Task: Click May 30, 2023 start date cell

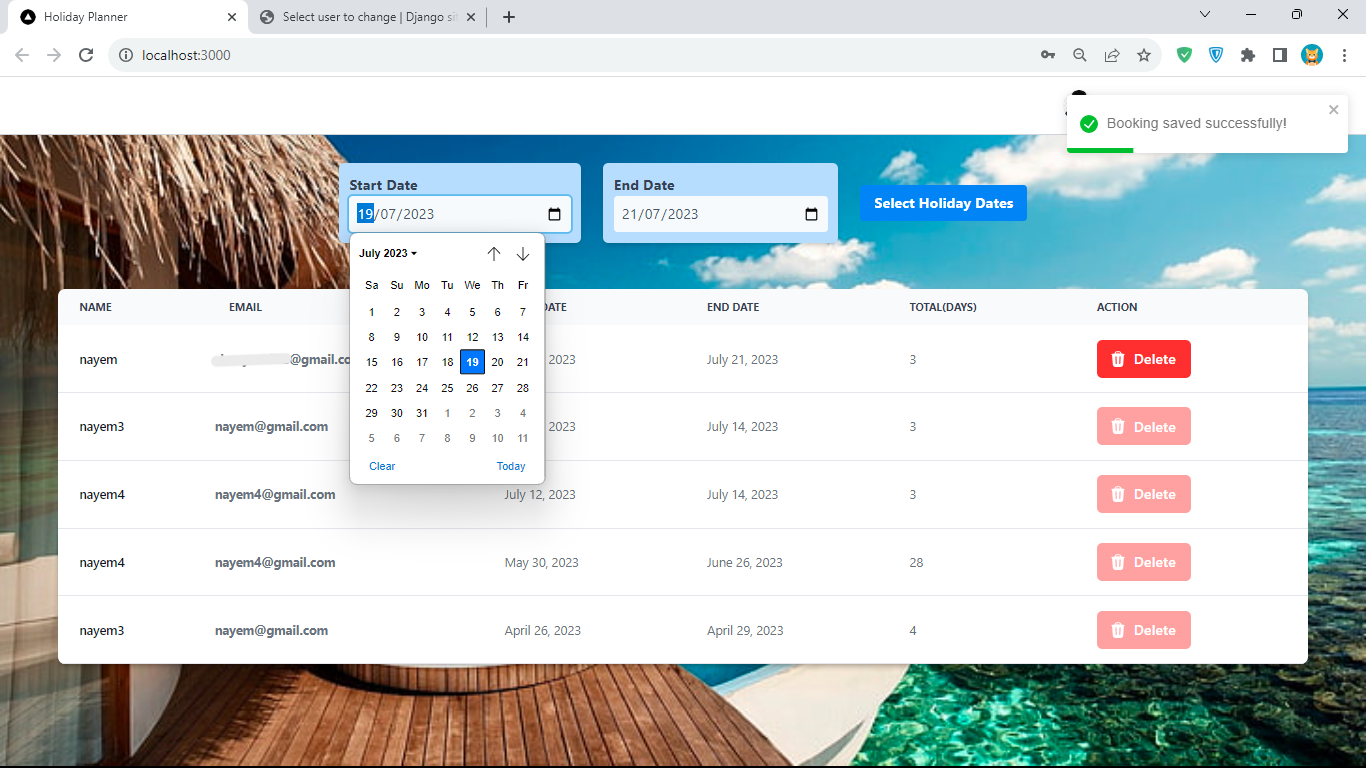Action: coord(542,562)
